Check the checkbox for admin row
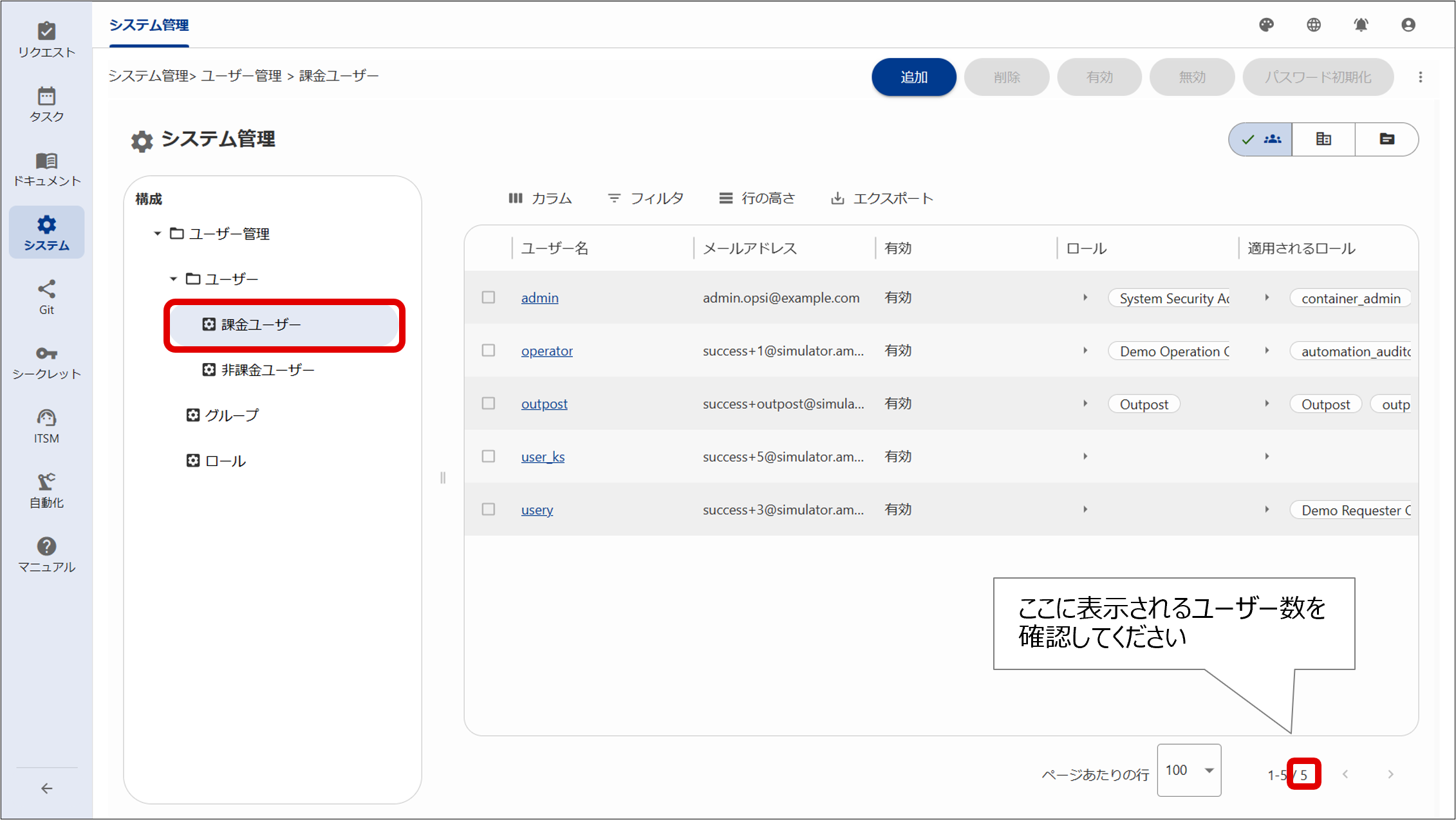The height and width of the screenshot is (820, 1456). click(489, 297)
